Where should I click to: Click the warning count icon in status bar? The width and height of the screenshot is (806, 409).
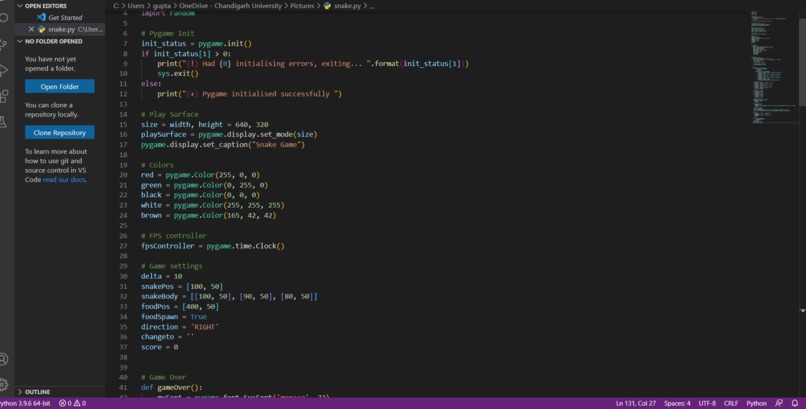pyautogui.click(x=77, y=403)
